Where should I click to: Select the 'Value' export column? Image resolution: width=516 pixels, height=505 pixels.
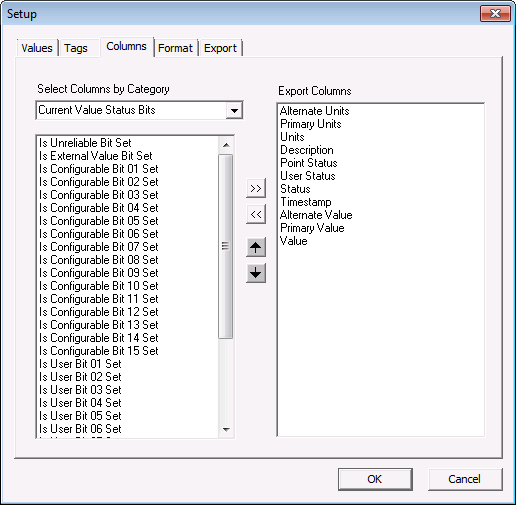click(x=294, y=241)
